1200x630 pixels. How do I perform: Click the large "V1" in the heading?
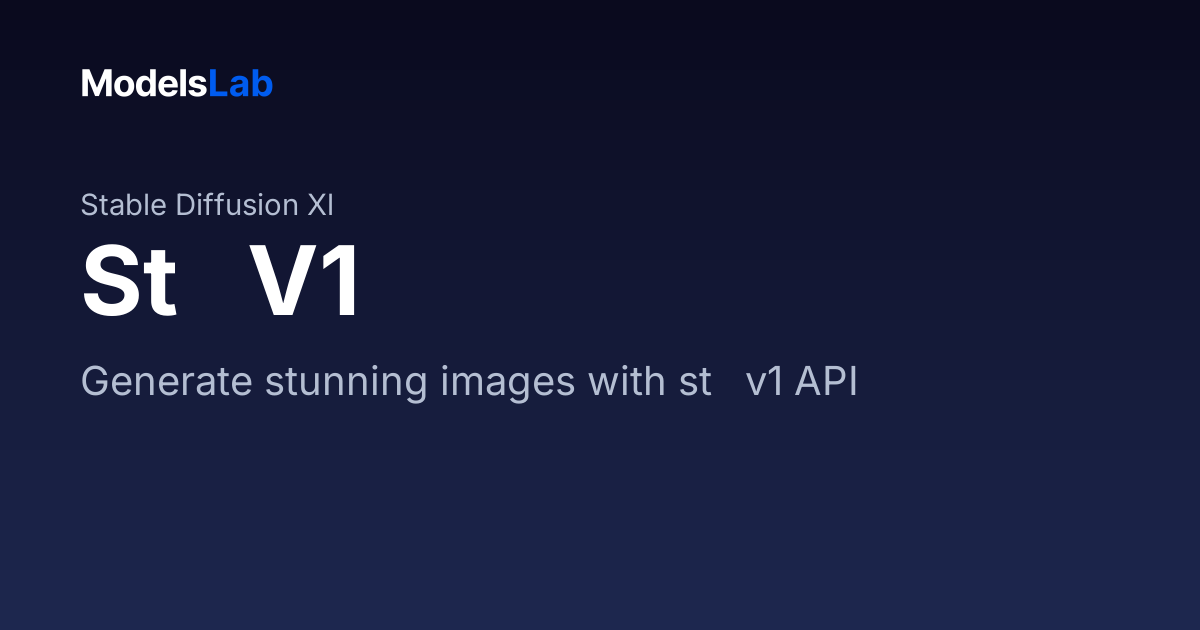pos(305,285)
